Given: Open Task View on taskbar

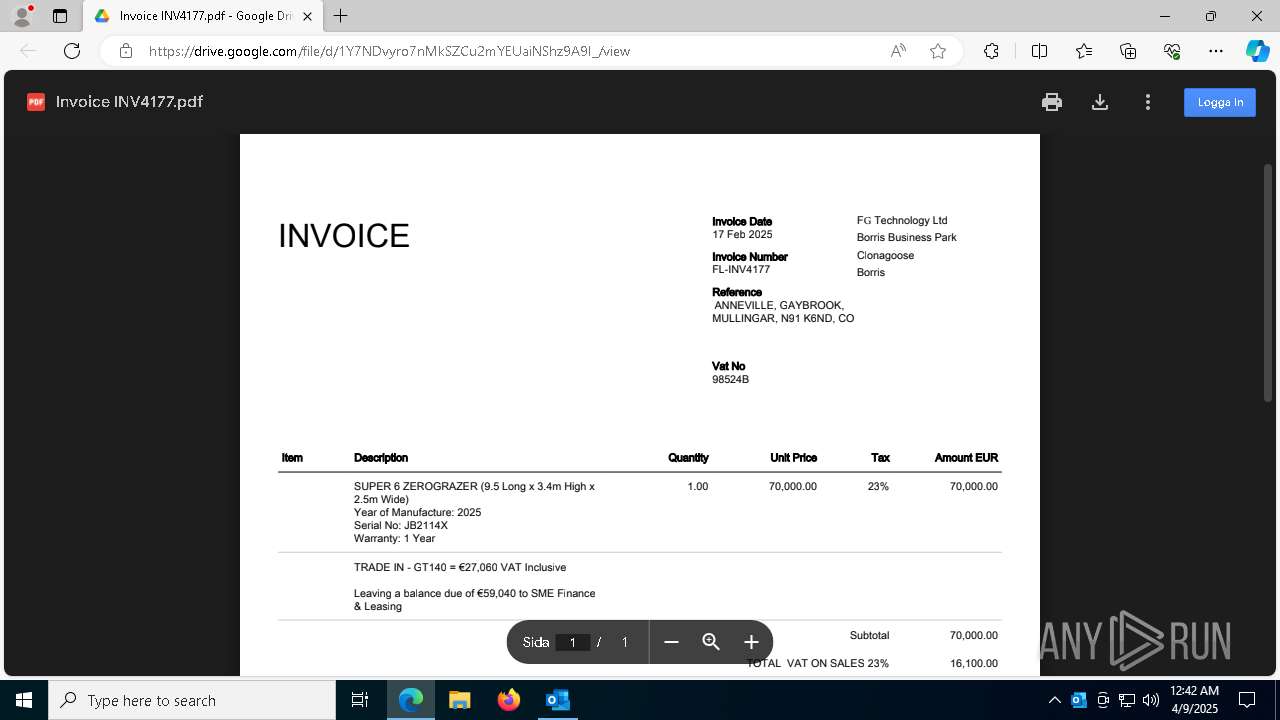Looking at the screenshot, I should tap(360, 700).
